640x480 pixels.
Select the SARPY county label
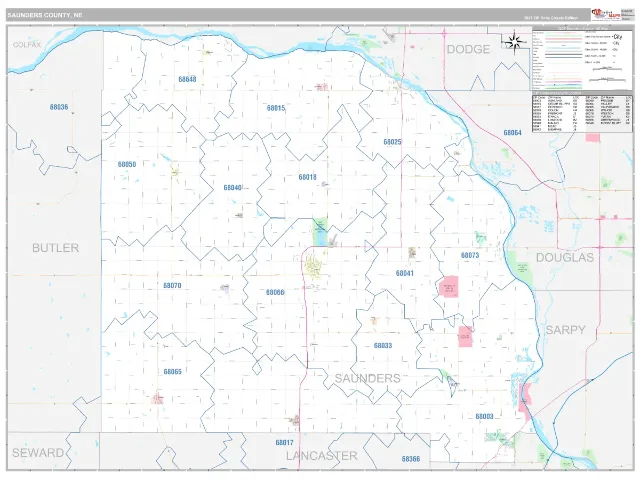pyautogui.click(x=565, y=330)
